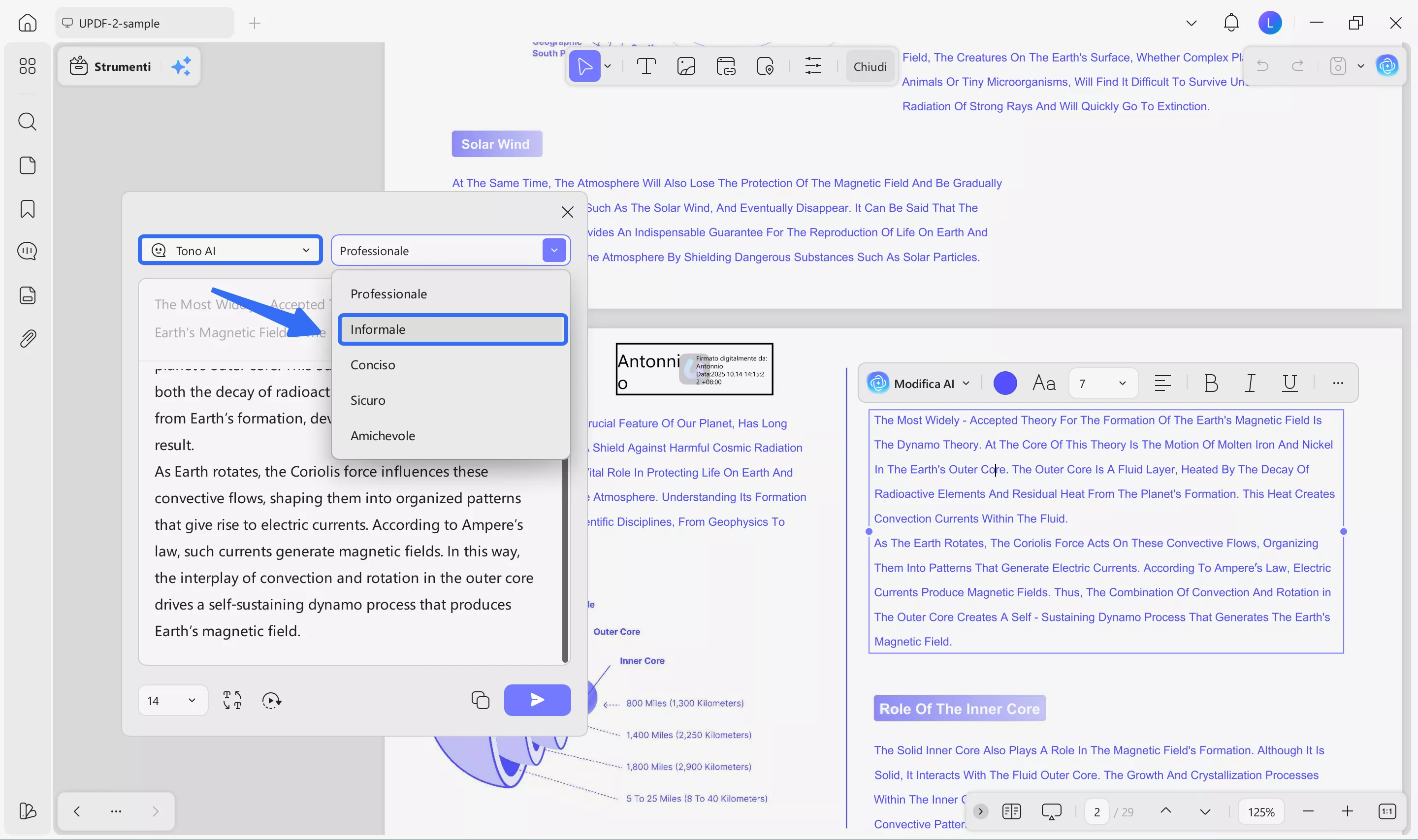
Task: Click the blue text color swatch
Action: click(x=1005, y=383)
